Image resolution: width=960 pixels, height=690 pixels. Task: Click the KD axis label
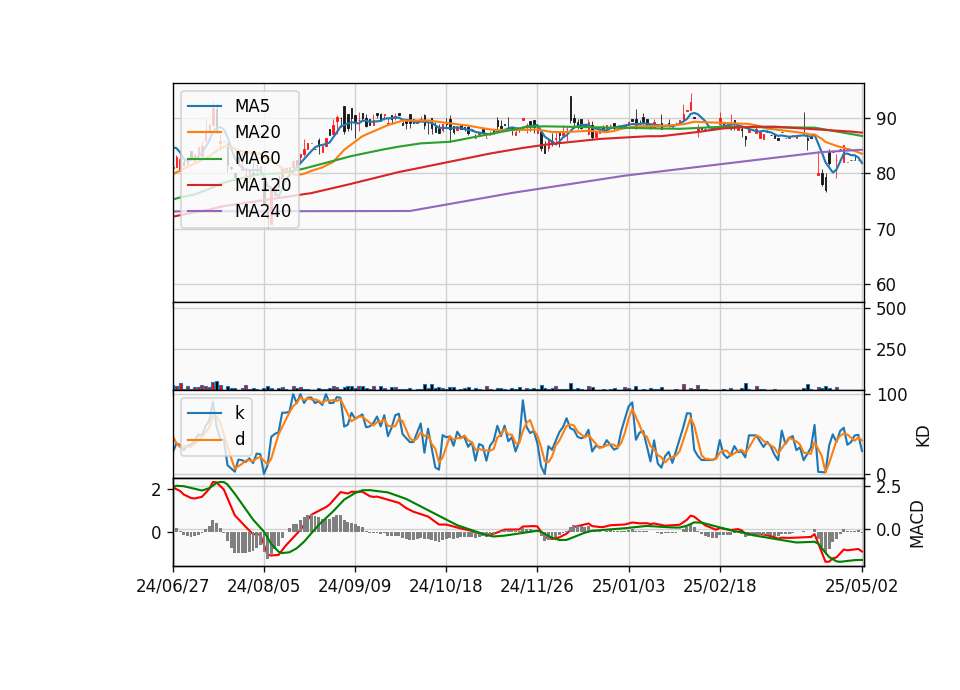[x=923, y=437]
